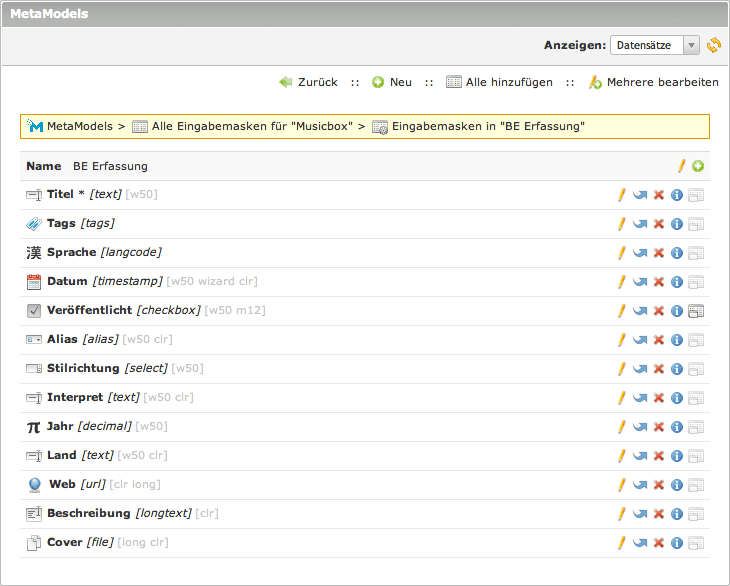The image size is (730, 586).
Task: Edit the Datum timestamp entry
Action: tap(622, 282)
